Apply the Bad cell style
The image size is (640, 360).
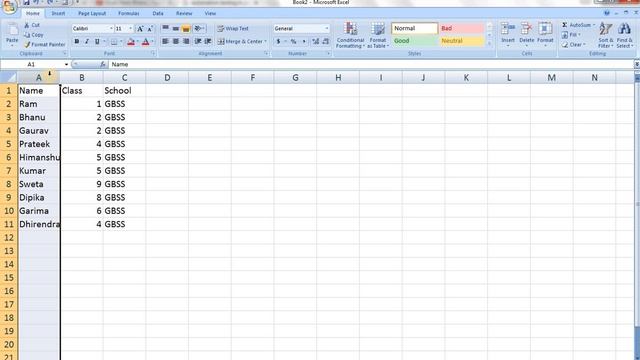[x=462, y=29]
